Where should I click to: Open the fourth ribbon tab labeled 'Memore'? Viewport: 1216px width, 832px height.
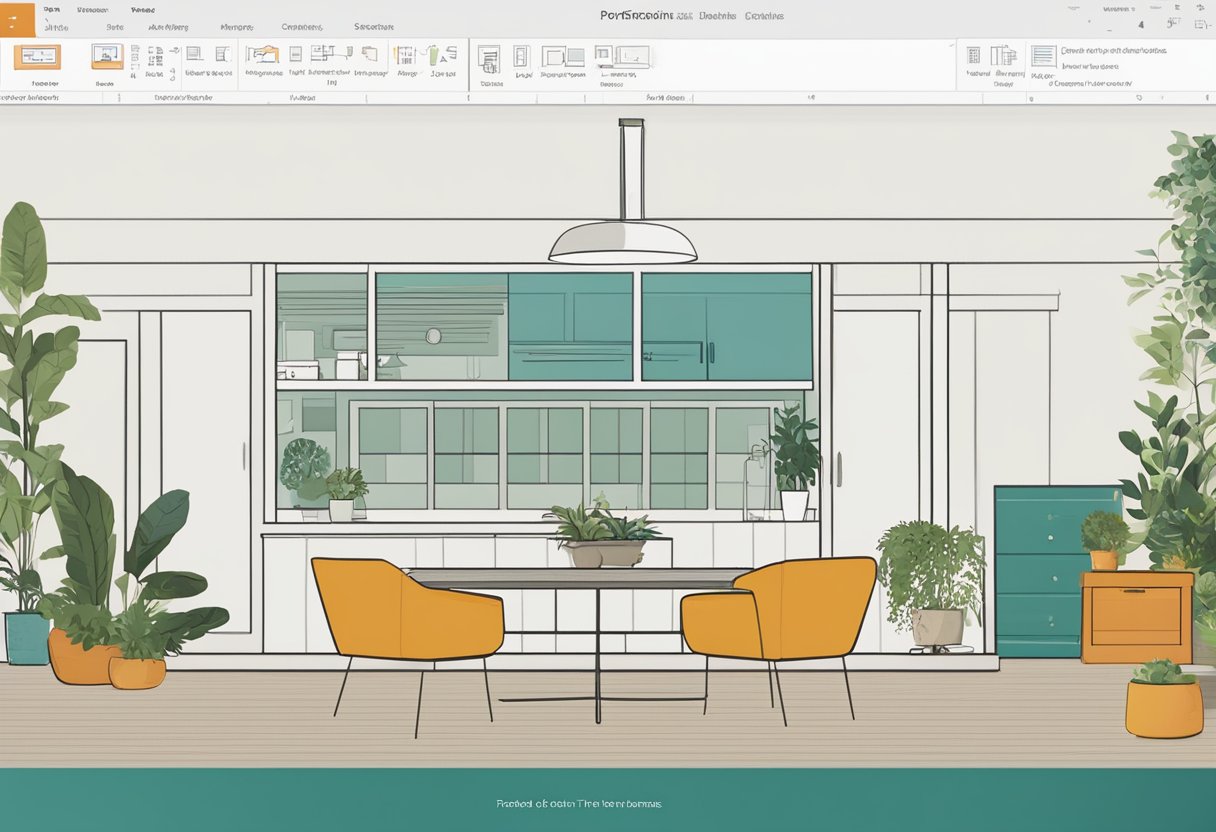pyautogui.click(x=236, y=27)
